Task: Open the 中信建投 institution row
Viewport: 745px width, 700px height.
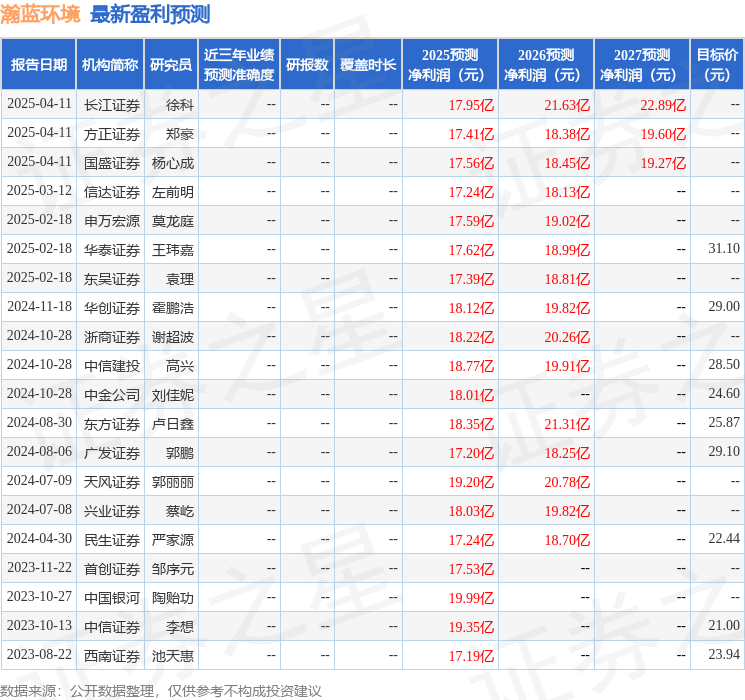Action: (112, 366)
